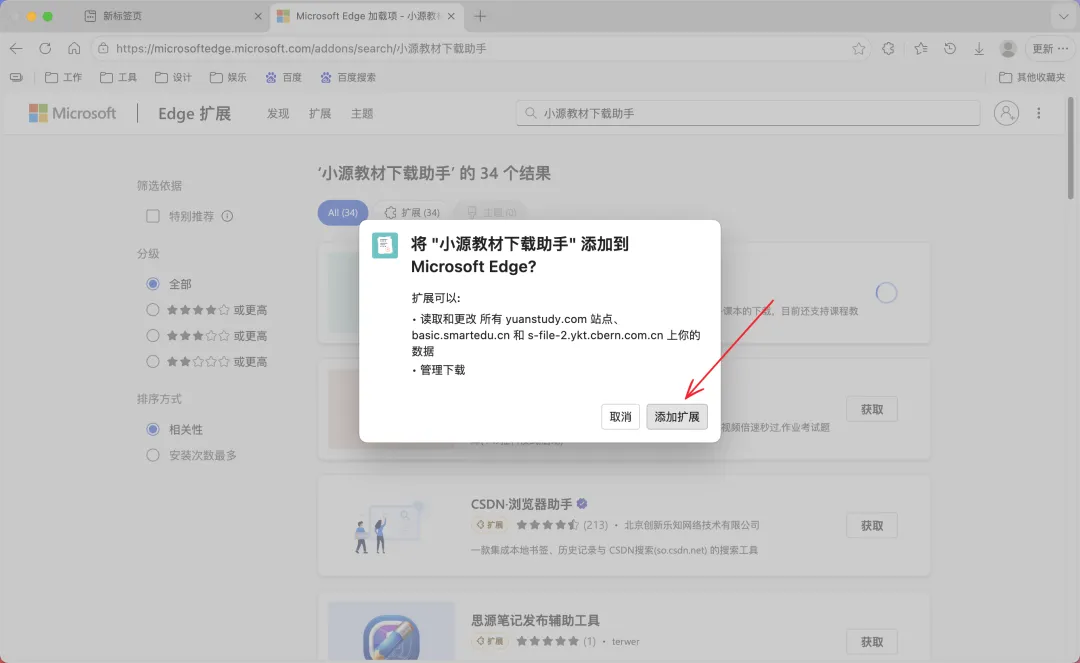The image size is (1080, 663).
Task: Select four stars 或更高 radio button
Action: (153, 310)
